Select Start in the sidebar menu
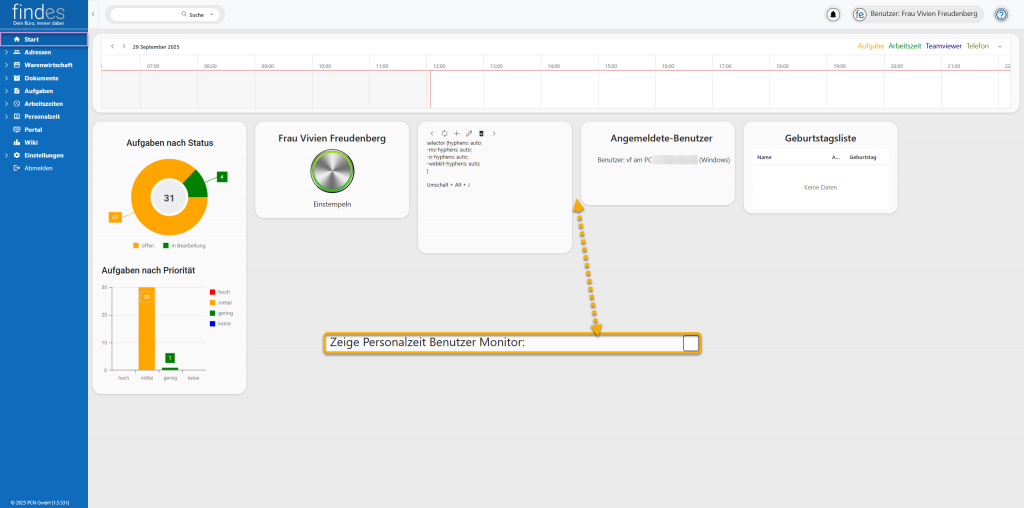 tap(31, 39)
